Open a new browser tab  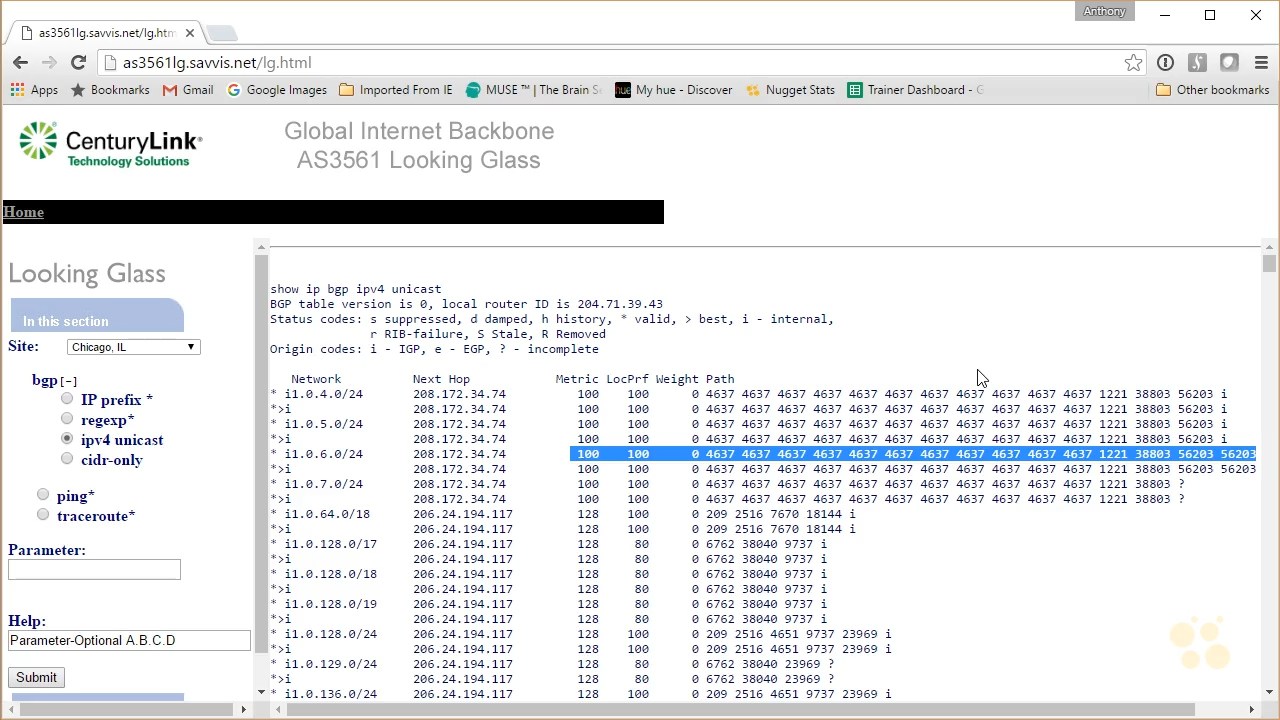221,33
